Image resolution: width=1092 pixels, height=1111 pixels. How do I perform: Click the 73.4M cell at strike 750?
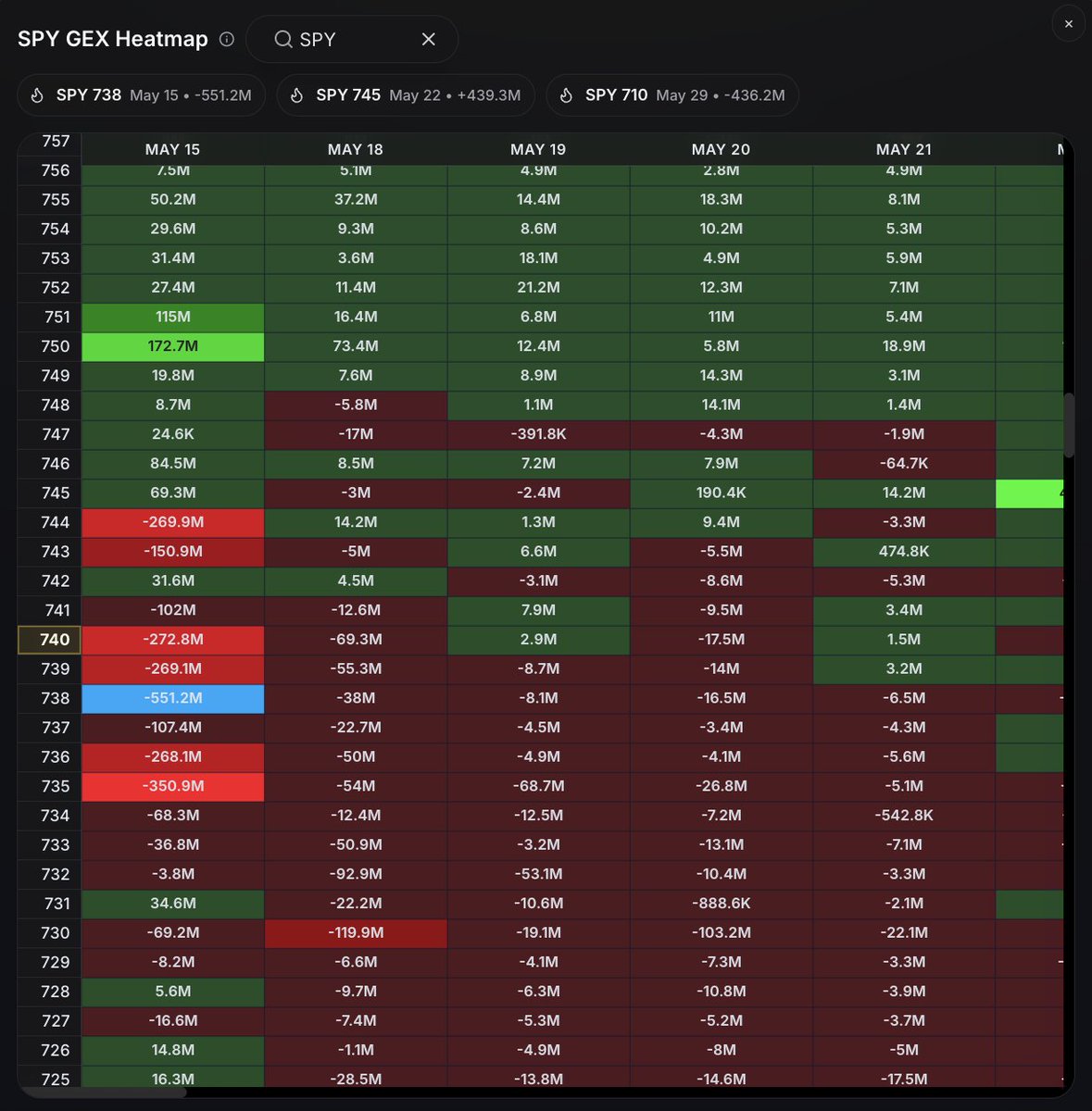click(356, 346)
